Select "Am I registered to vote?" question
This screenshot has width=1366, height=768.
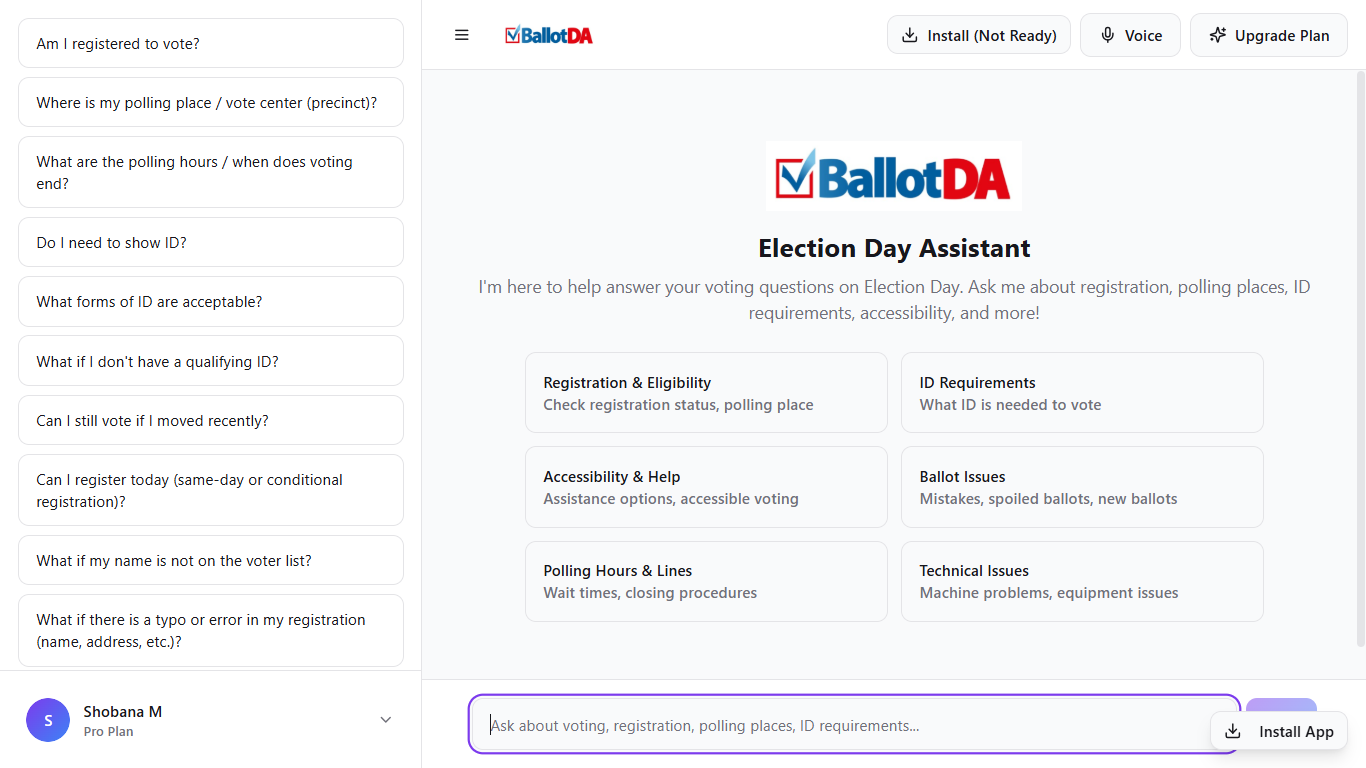click(x=211, y=44)
